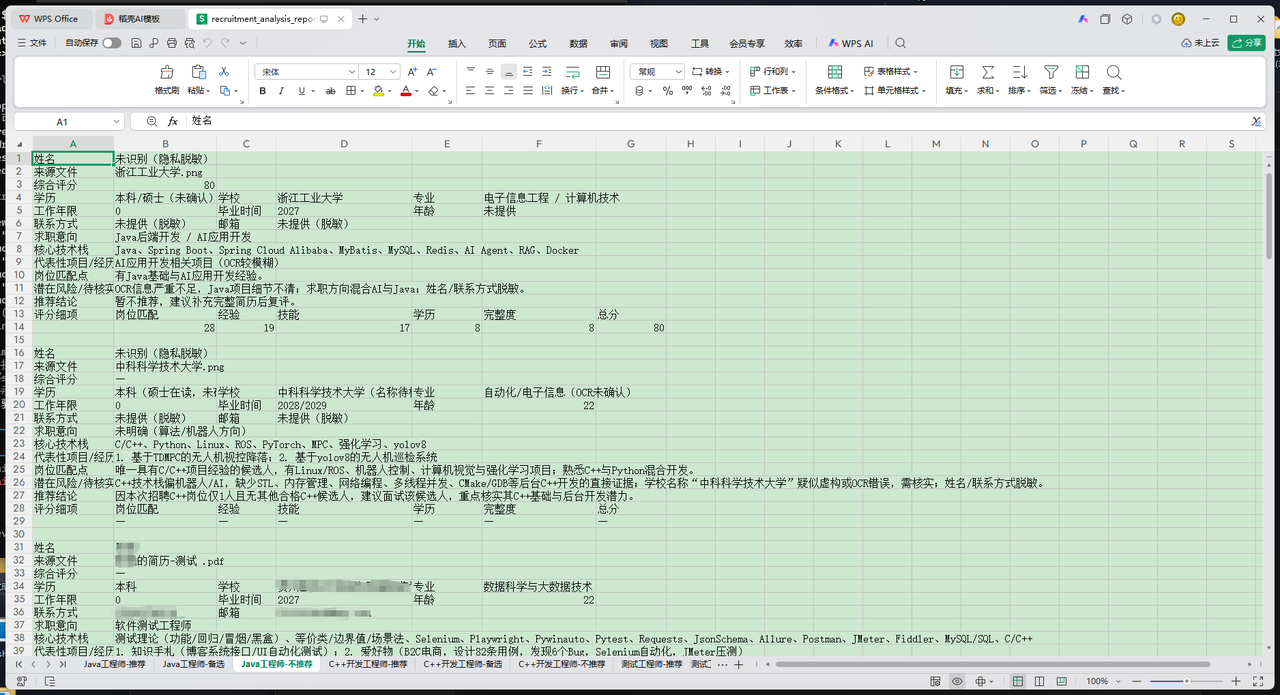Switch to sheet tab Java工程师-推荐
The width and height of the screenshot is (1280, 695).
(113, 664)
